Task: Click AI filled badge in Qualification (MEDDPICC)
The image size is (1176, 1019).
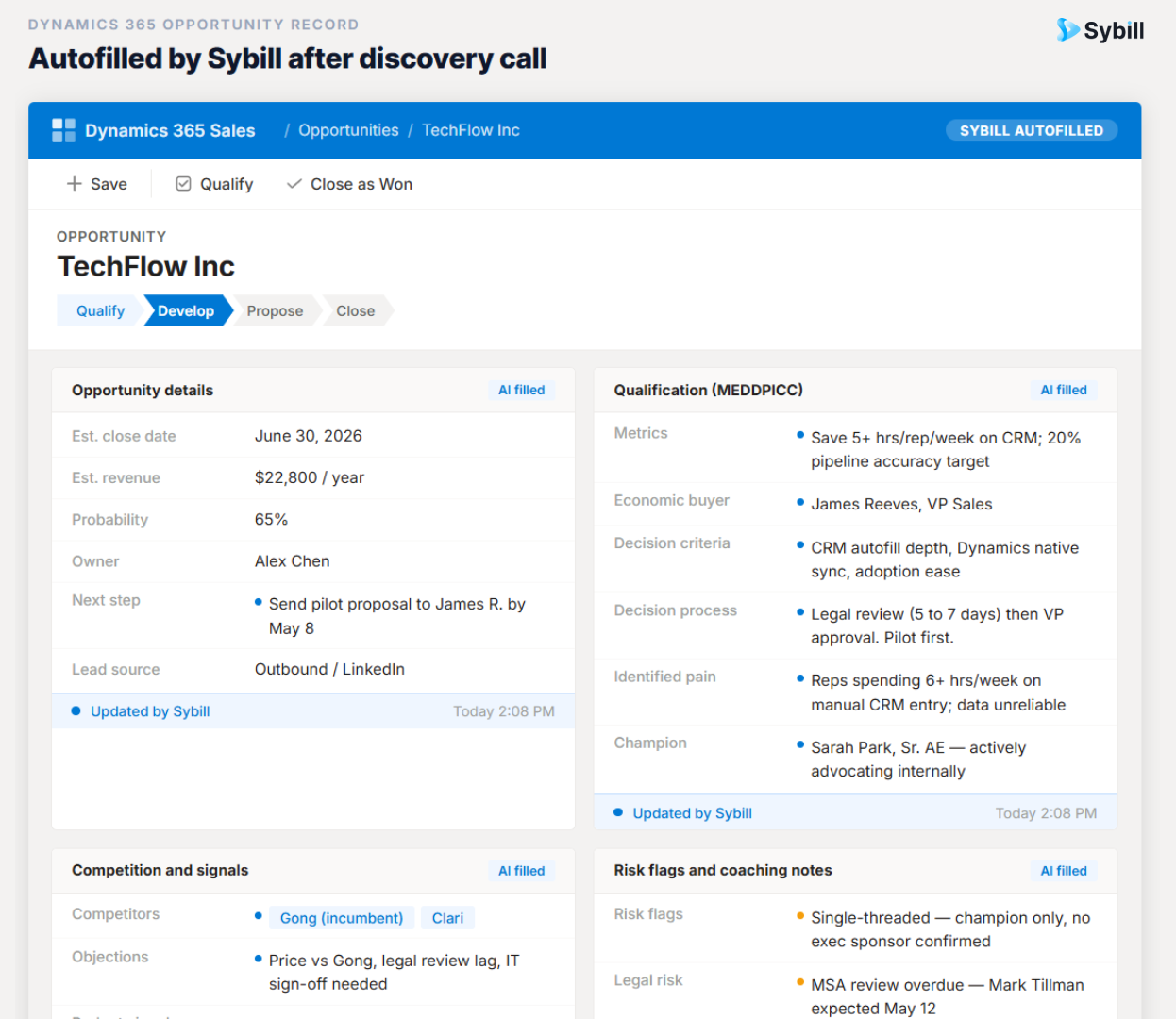Action: (x=1064, y=390)
